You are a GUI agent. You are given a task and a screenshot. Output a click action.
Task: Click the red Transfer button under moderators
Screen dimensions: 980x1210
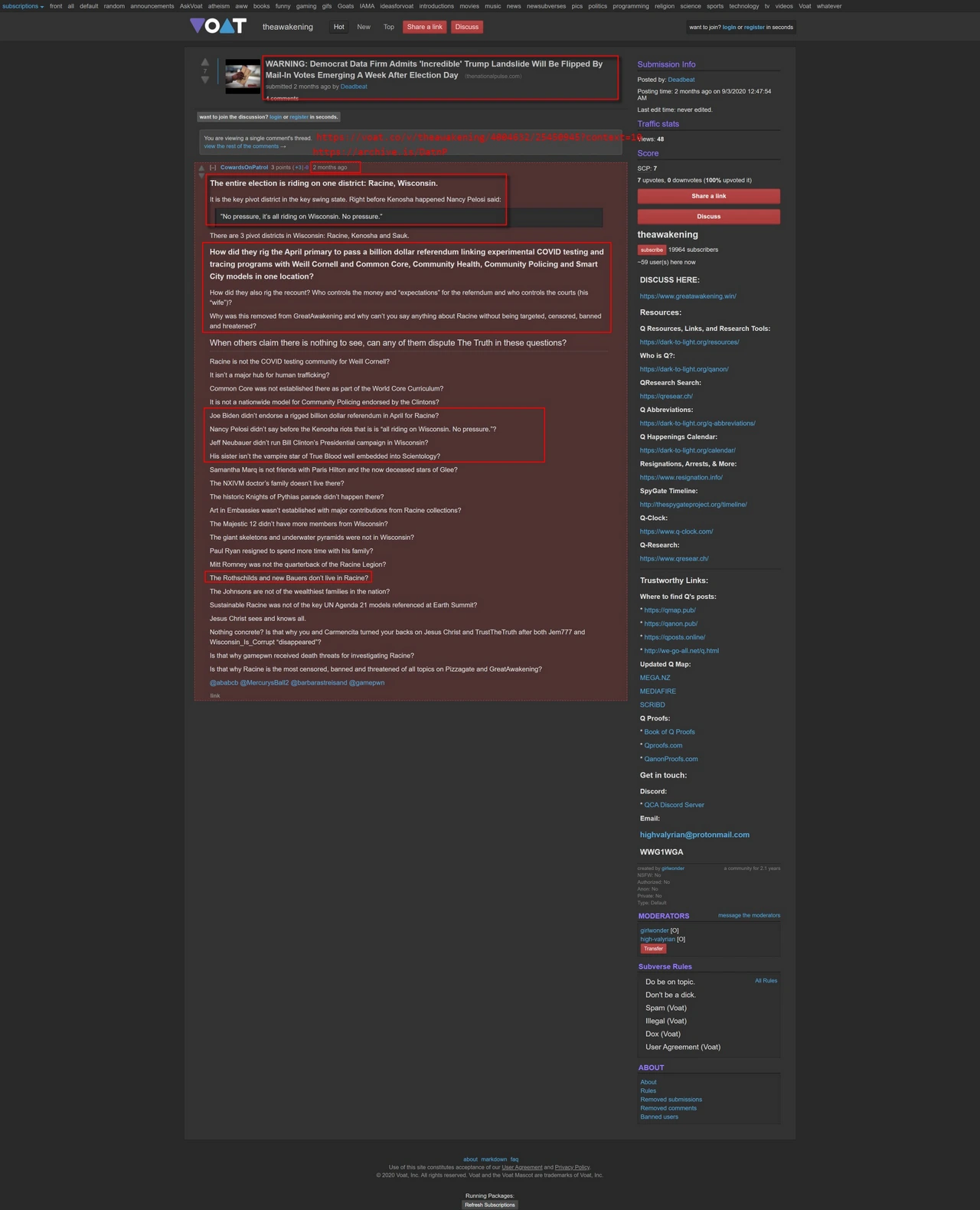click(x=653, y=949)
